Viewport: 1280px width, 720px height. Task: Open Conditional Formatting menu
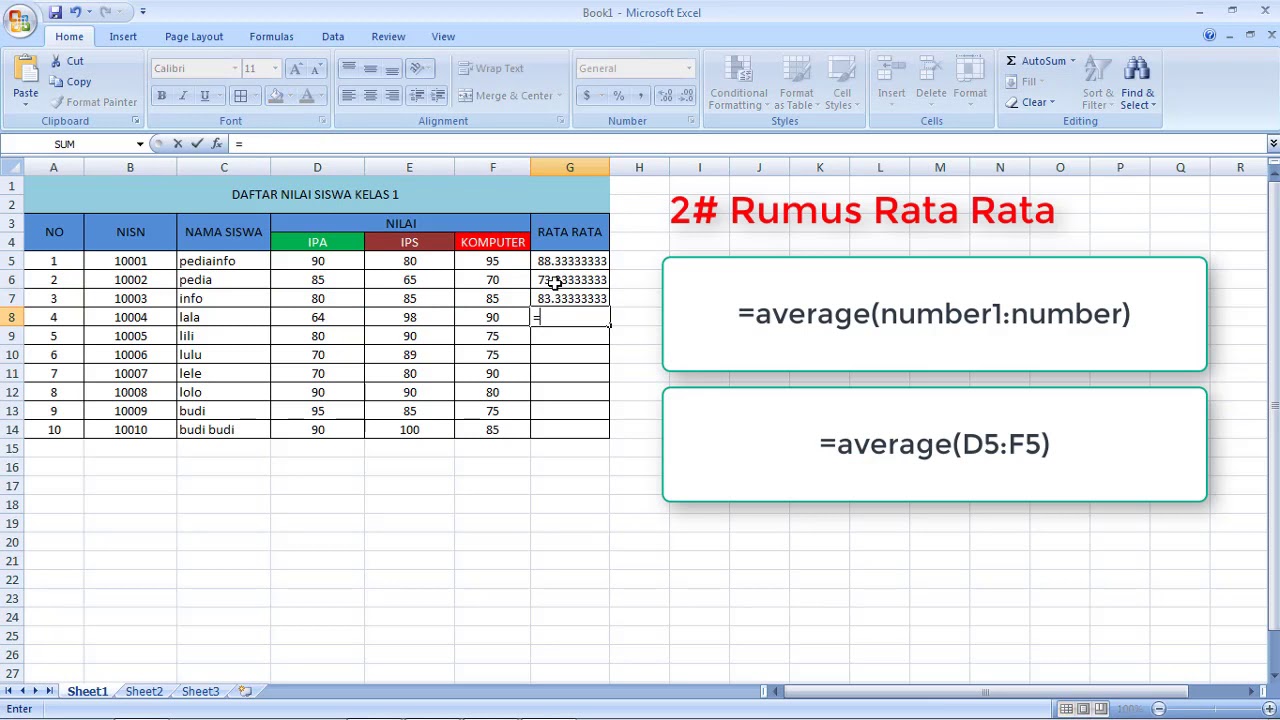point(739,82)
